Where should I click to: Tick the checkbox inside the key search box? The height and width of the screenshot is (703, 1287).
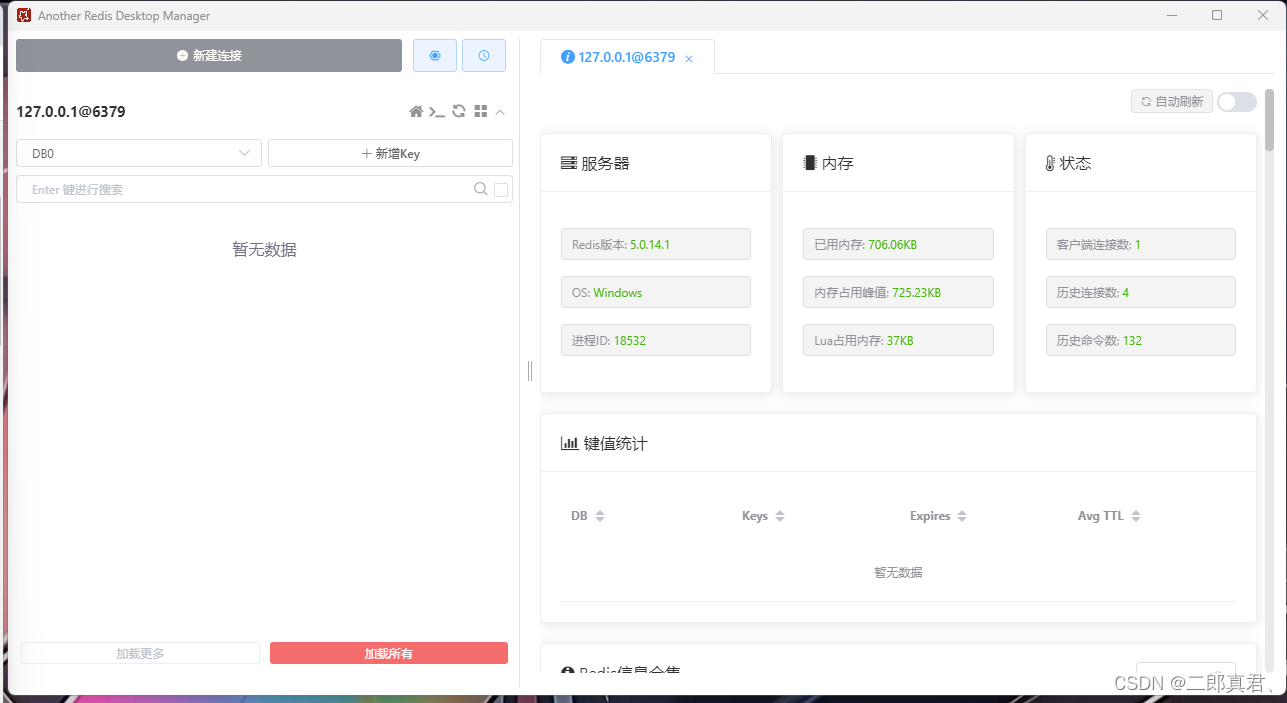pos(501,189)
